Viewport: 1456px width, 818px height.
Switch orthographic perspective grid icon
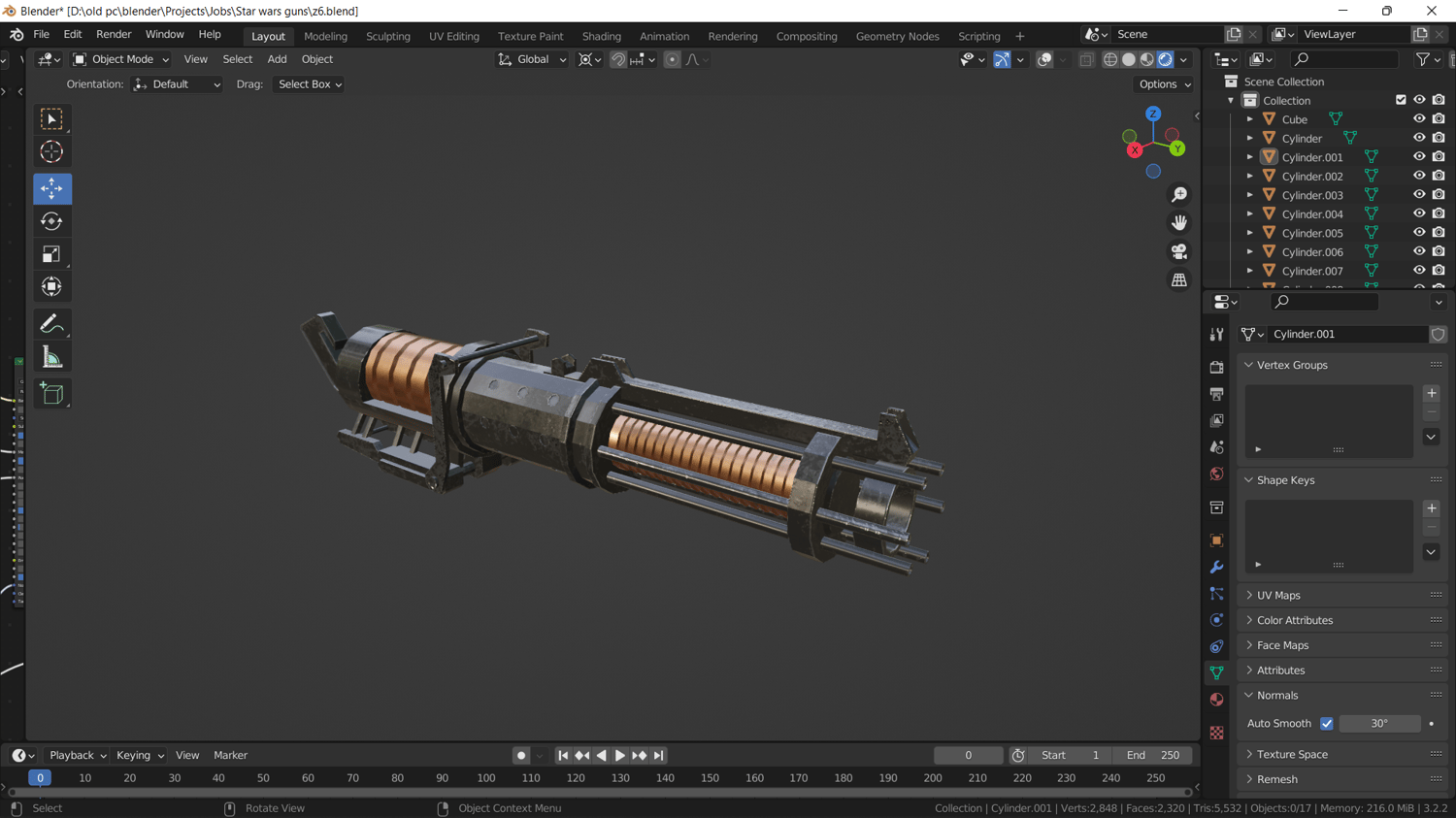pyautogui.click(x=1179, y=280)
